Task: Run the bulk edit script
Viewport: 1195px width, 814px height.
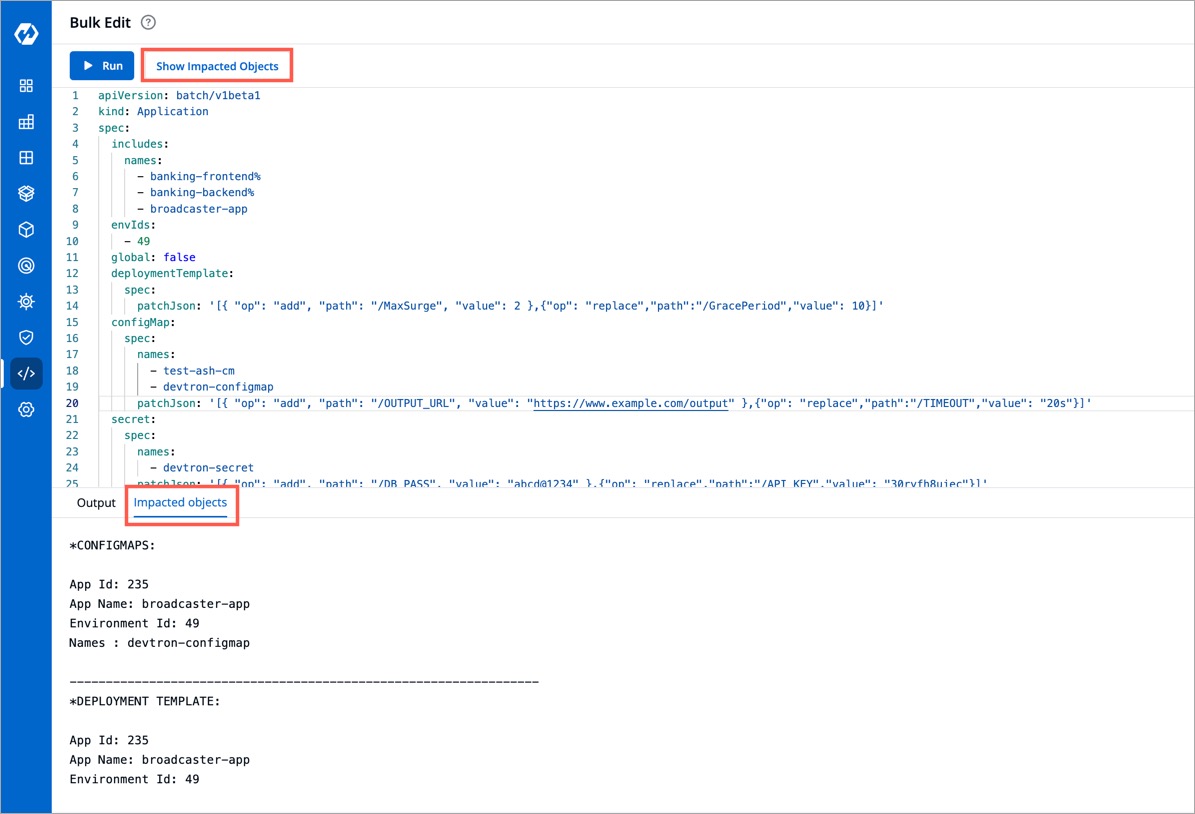Action: [x=102, y=66]
